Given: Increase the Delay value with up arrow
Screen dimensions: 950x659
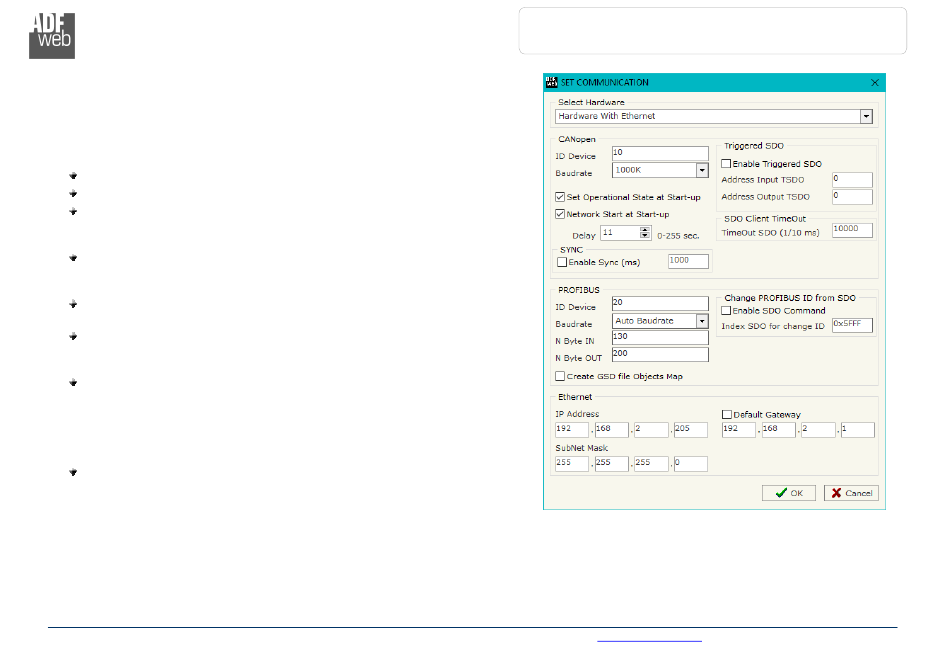Looking at the screenshot, I should (645, 230).
